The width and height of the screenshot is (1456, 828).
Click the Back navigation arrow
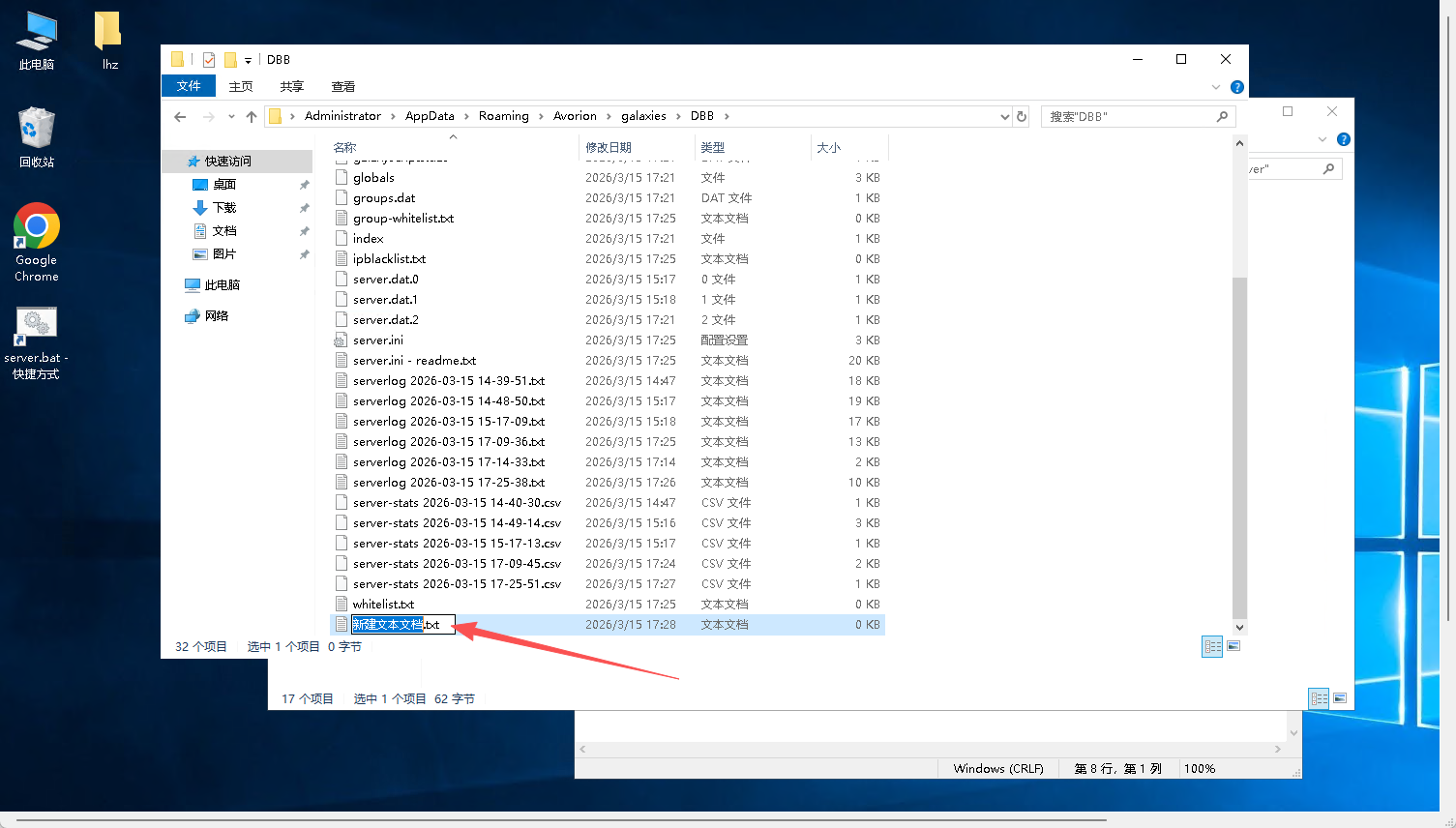pyautogui.click(x=180, y=117)
